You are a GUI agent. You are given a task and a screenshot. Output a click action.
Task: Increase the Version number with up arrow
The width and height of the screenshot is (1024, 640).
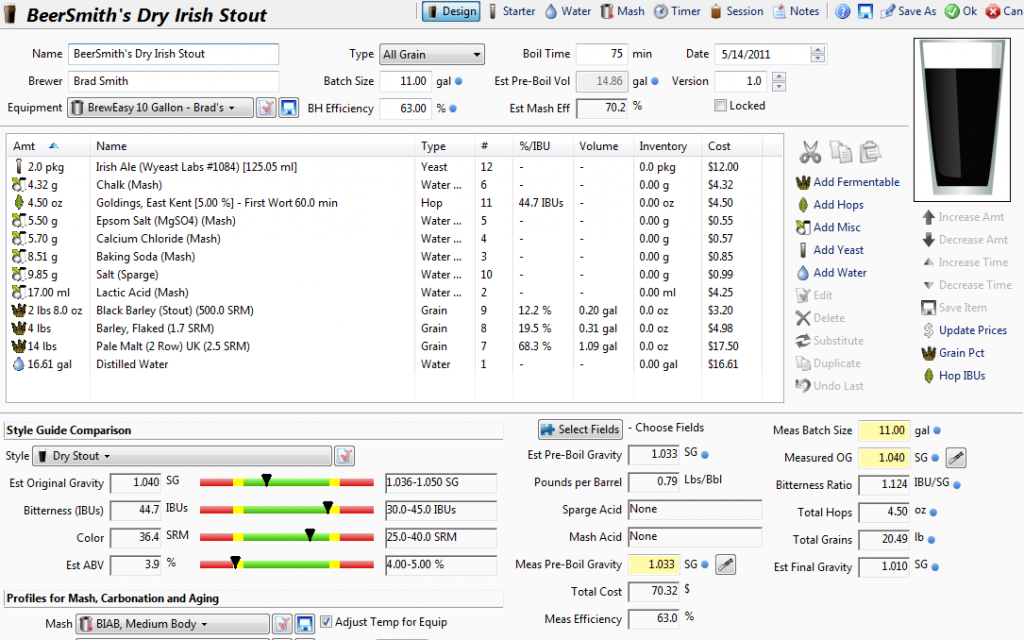[x=779, y=76]
